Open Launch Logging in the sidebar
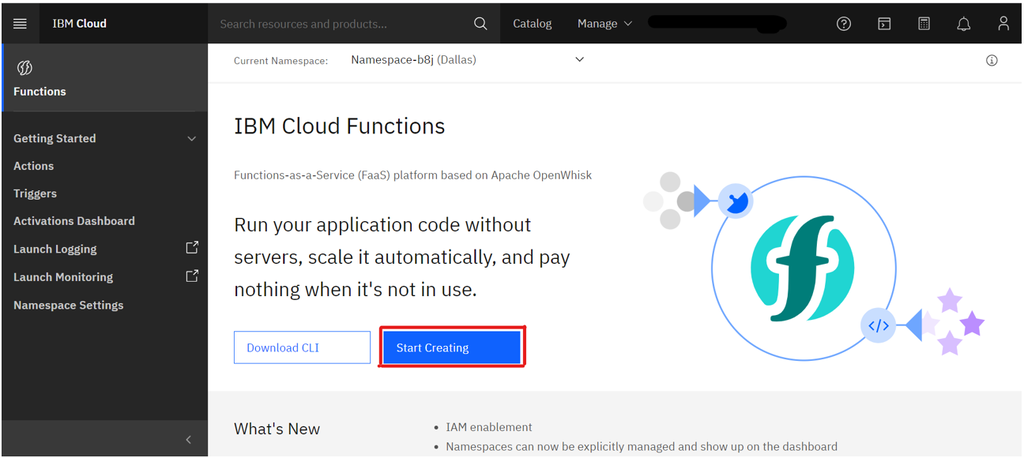Image resolution: width=1024 pixels, height=458 pixels. pyautogui.click(x=55, y=249)
